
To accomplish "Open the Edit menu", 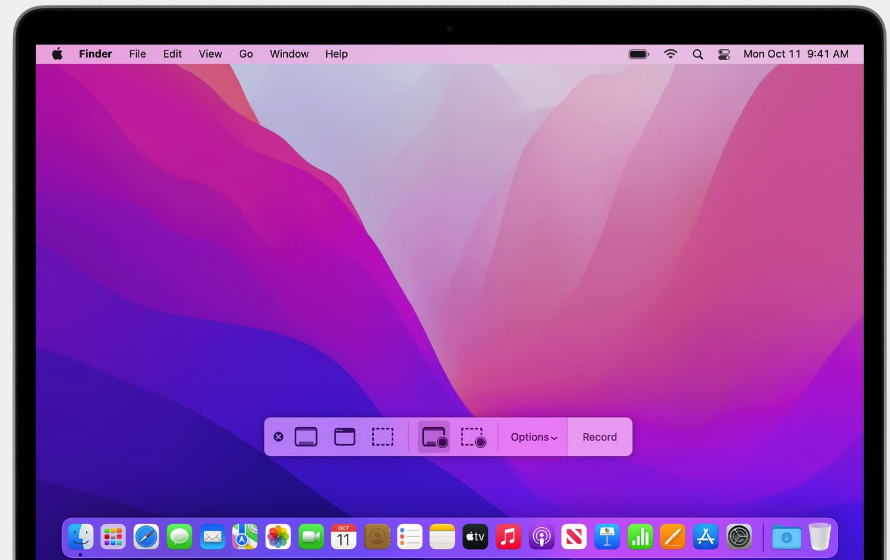I will (x=172, y=54).
